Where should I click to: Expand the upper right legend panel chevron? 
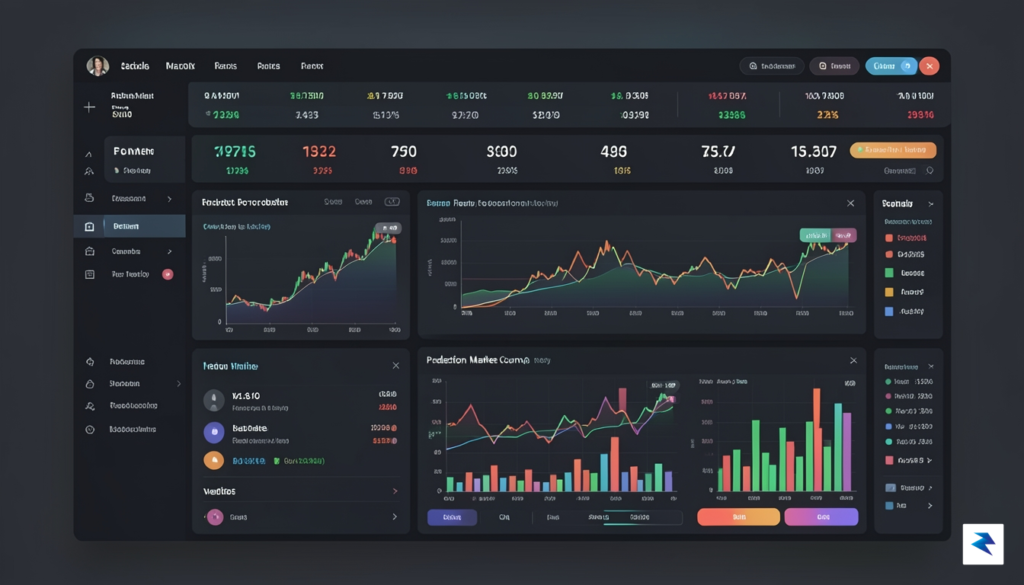931,204
